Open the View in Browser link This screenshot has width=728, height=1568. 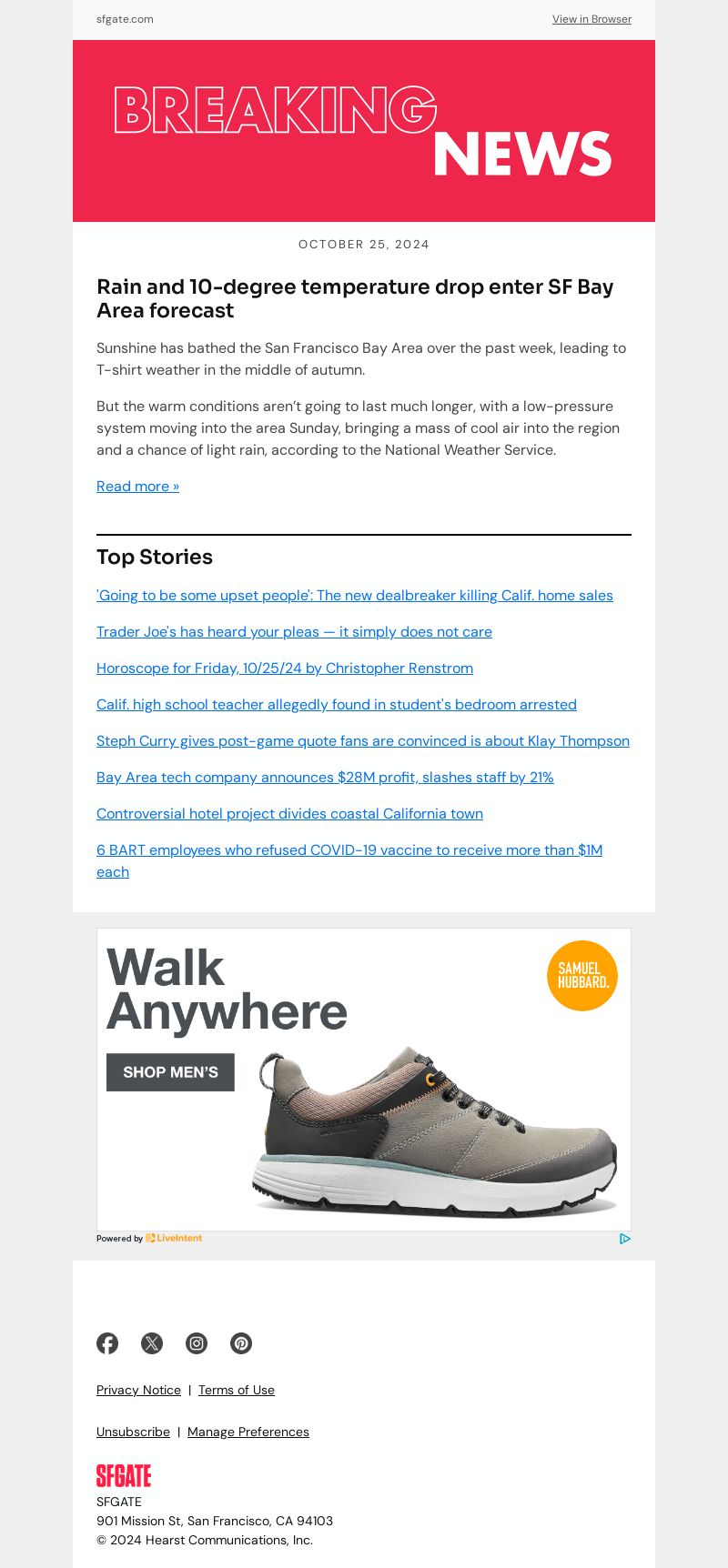tap(591, 19)
